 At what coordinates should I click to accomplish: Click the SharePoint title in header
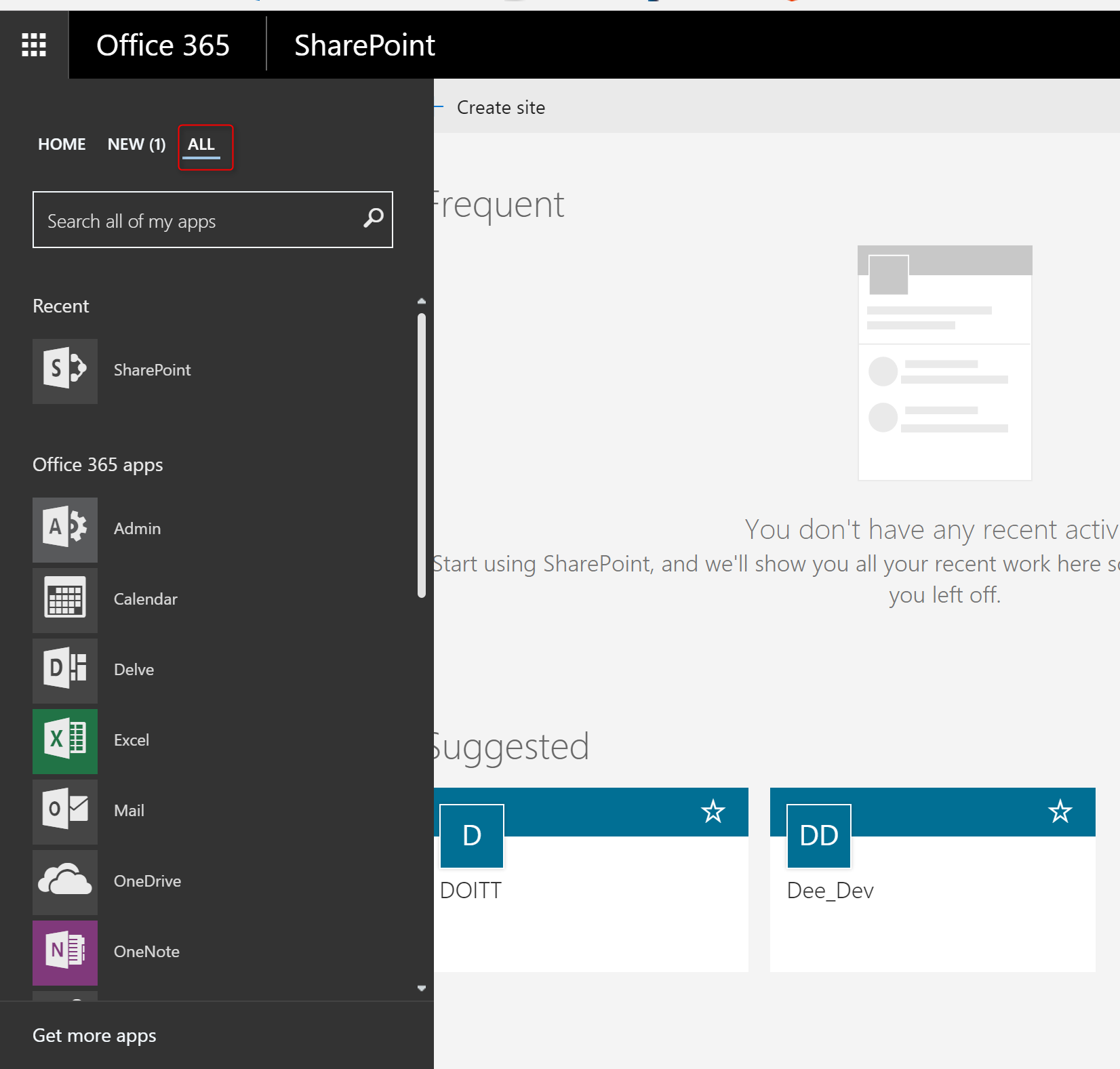point(364,45)
